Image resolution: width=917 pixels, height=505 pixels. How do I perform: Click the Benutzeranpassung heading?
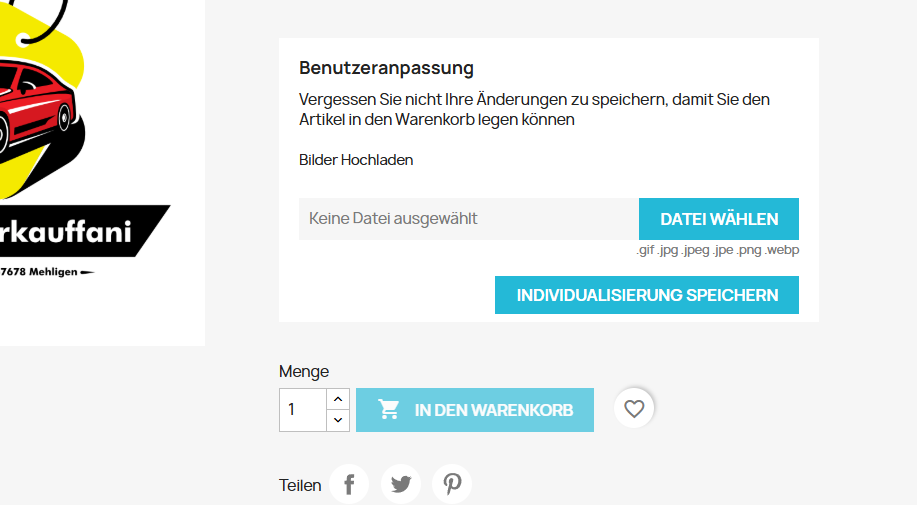point(387,68)
